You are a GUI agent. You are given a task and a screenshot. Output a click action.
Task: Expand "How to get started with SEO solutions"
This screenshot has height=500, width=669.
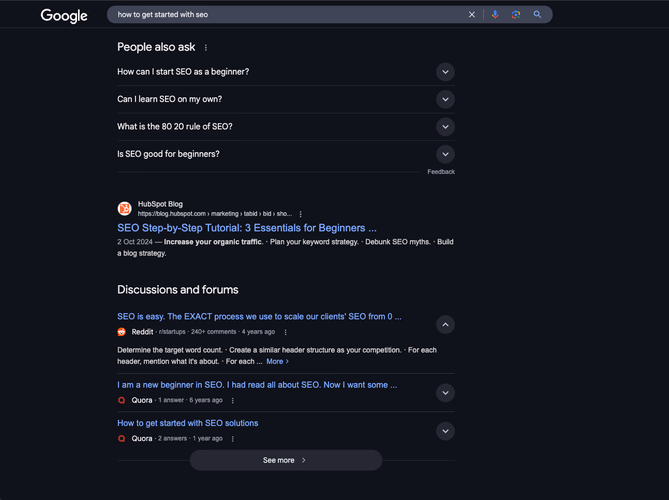pyautogui.click(x=446, y=431)
